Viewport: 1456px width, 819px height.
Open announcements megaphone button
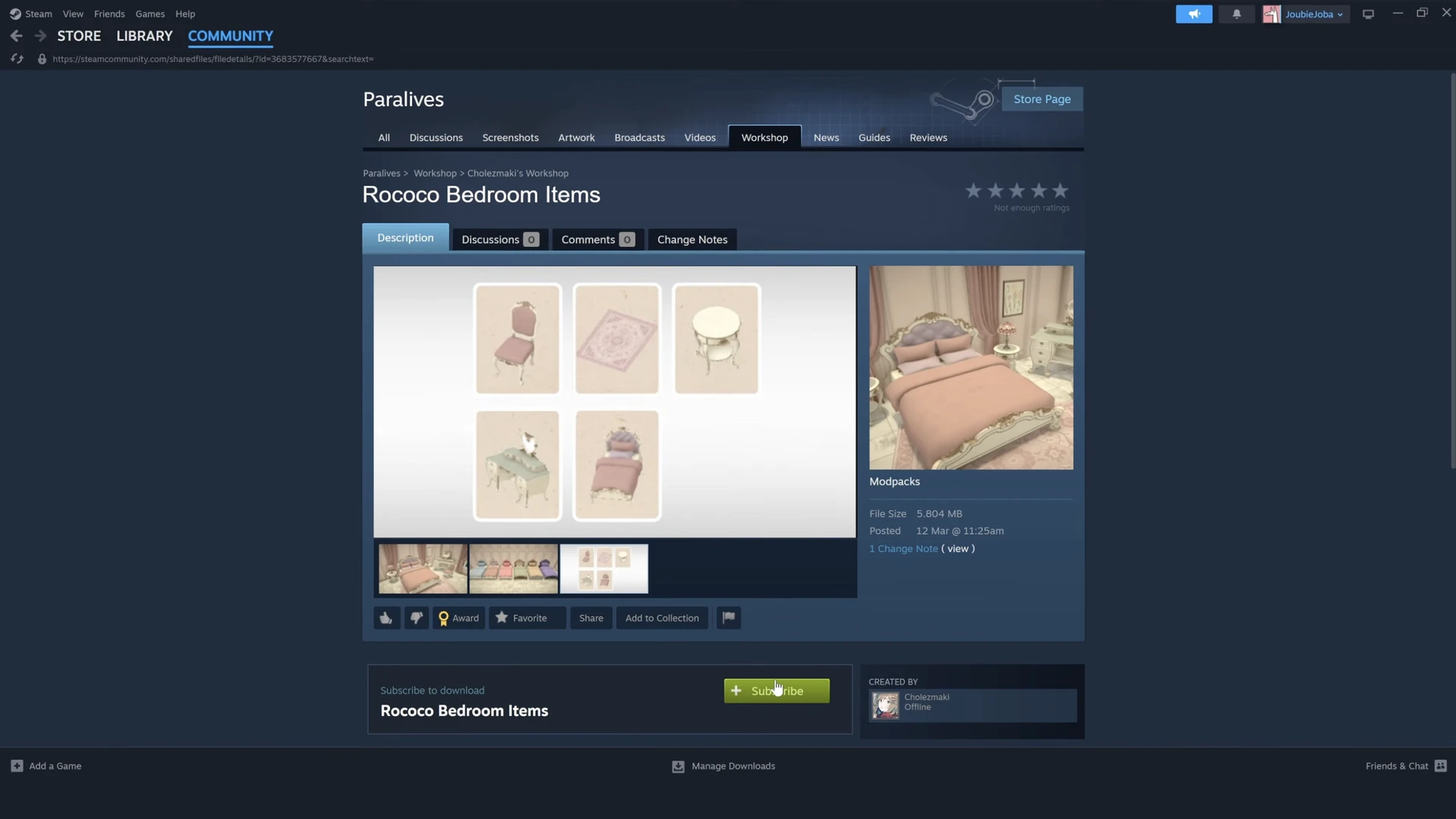click(1194, 14)
